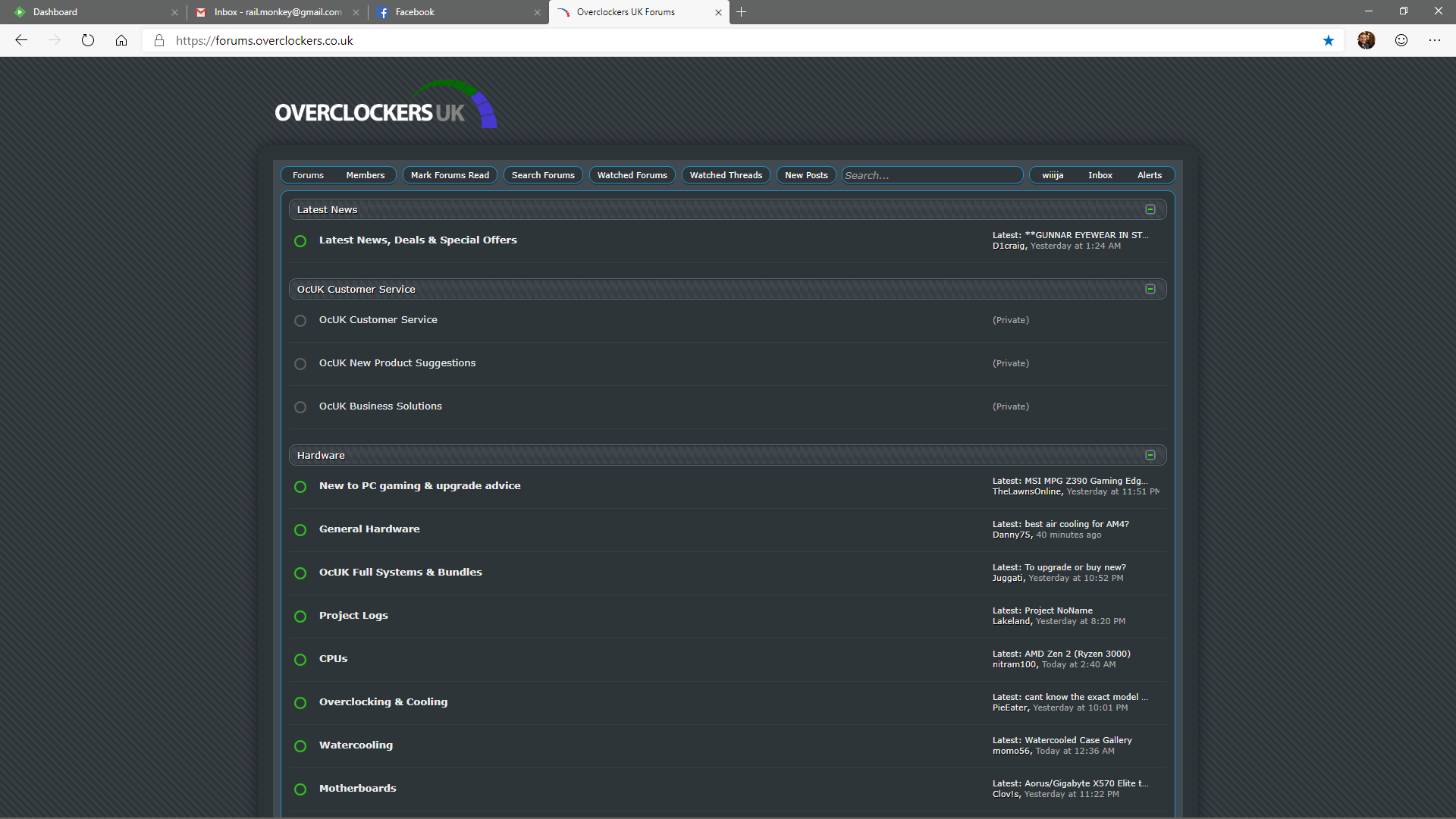Click the padlock site info icon
Screen dimensions: 1456x819
point(159,40)
